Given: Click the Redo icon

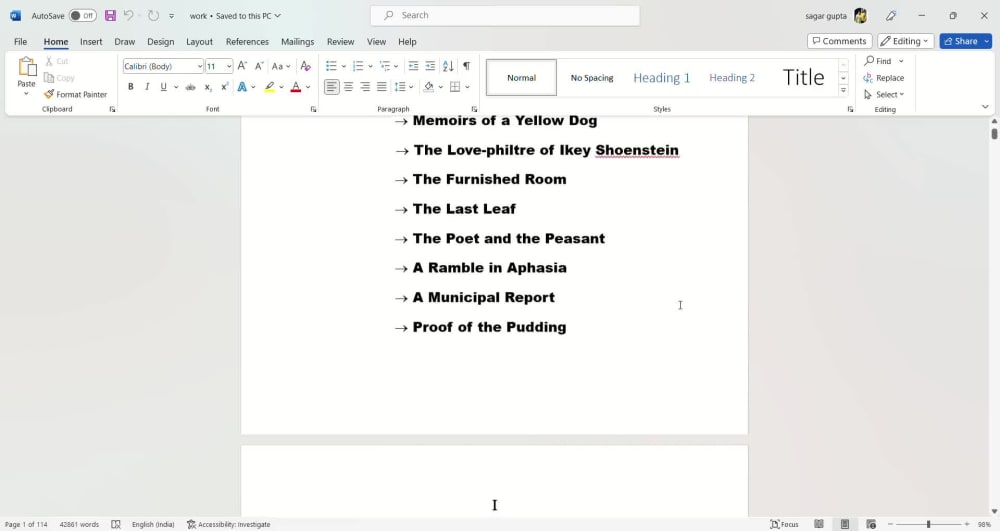Looking at the screenshot, I should pos(153,15).
